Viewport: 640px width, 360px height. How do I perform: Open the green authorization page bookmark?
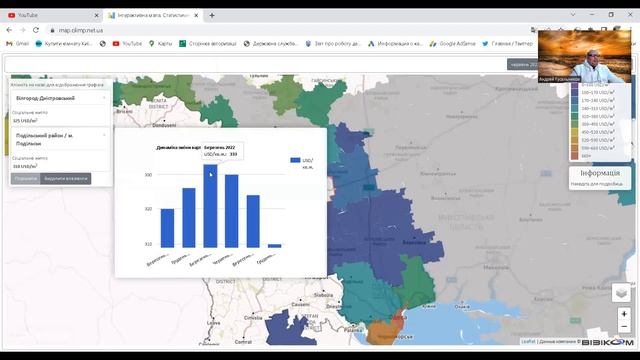[208, 43]
